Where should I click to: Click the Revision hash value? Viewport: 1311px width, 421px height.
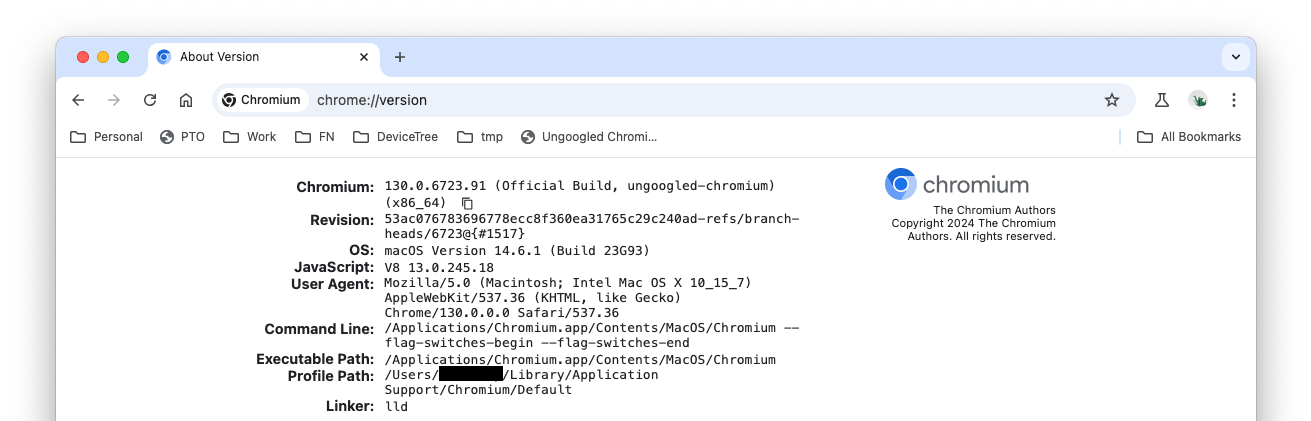(592, 226)
